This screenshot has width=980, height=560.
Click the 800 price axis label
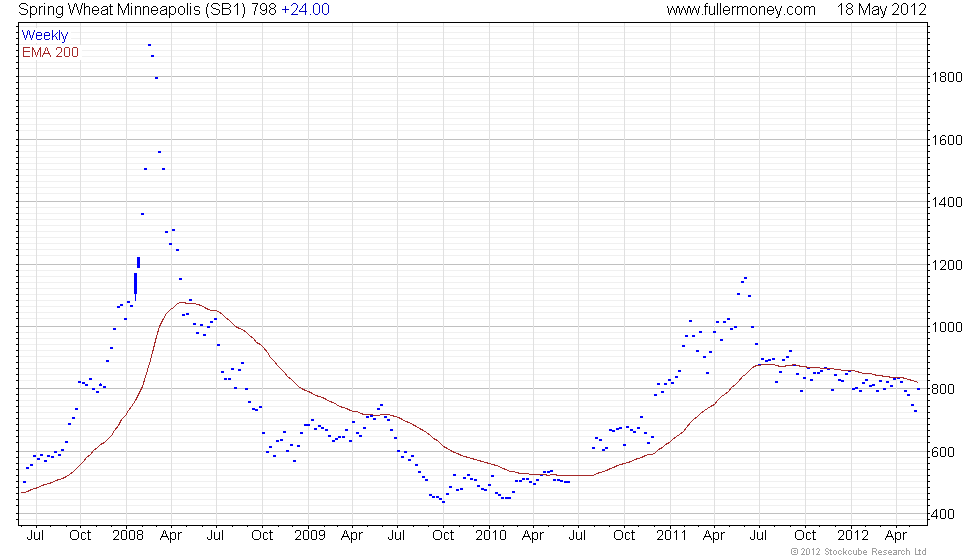coord(942,389)
